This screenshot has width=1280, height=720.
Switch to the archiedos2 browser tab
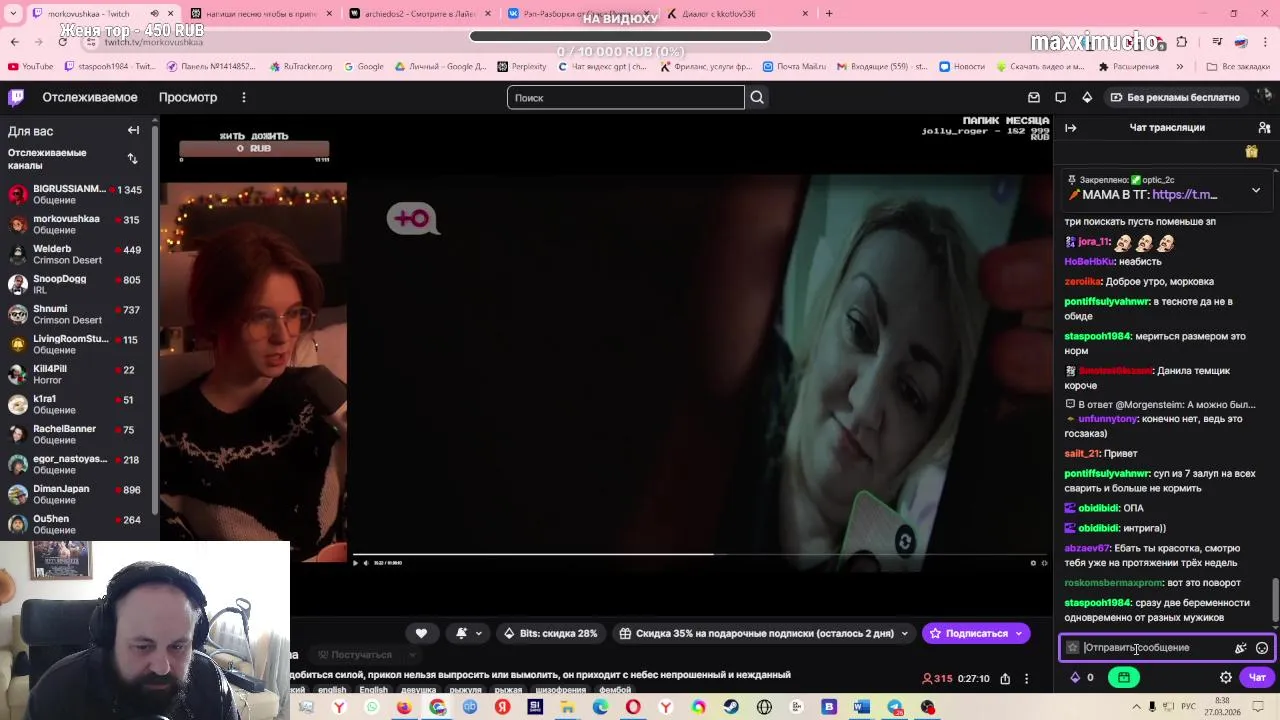click(420, 14)
